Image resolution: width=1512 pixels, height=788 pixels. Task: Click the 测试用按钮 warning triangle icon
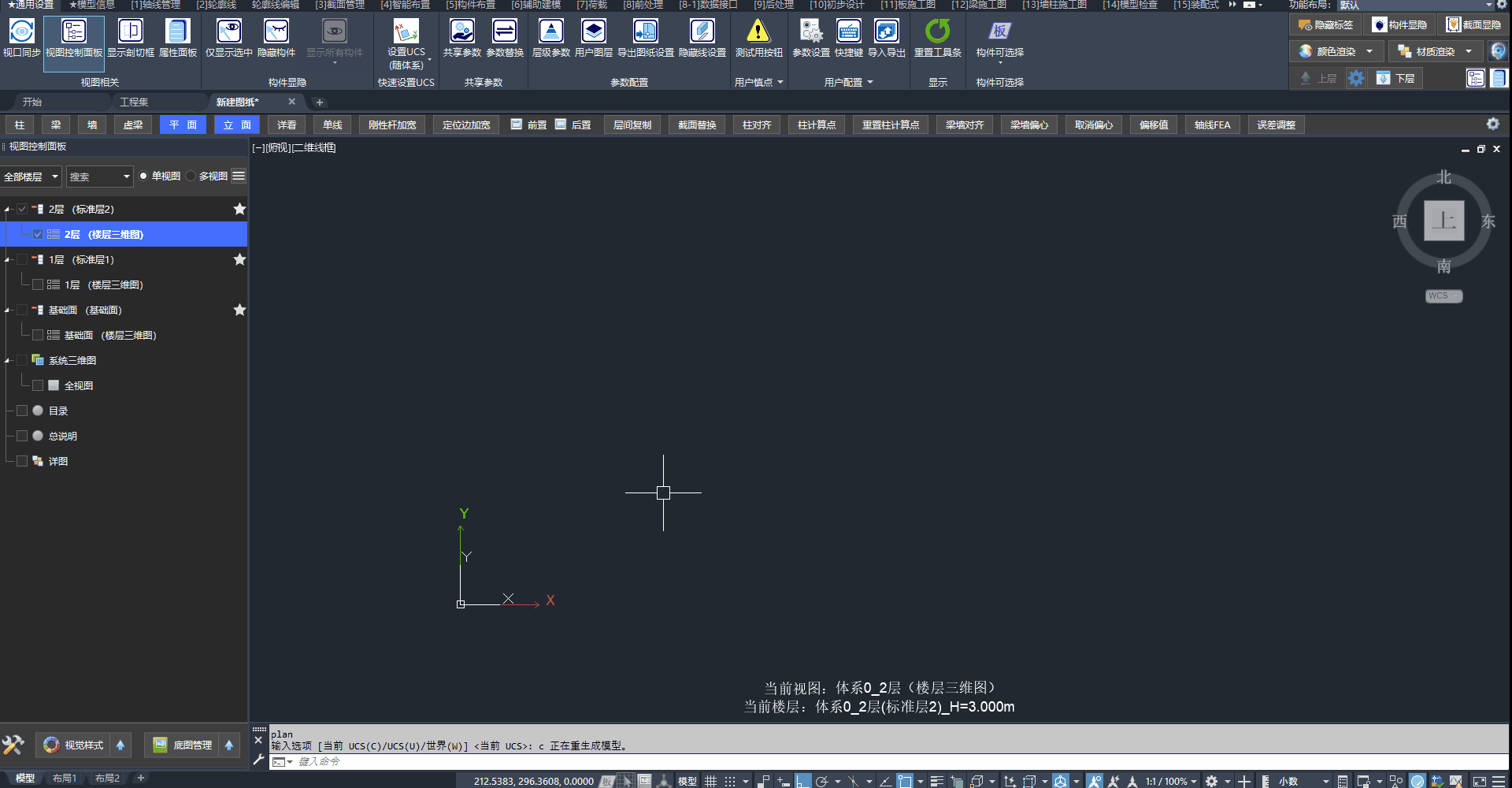pos(758,32)
